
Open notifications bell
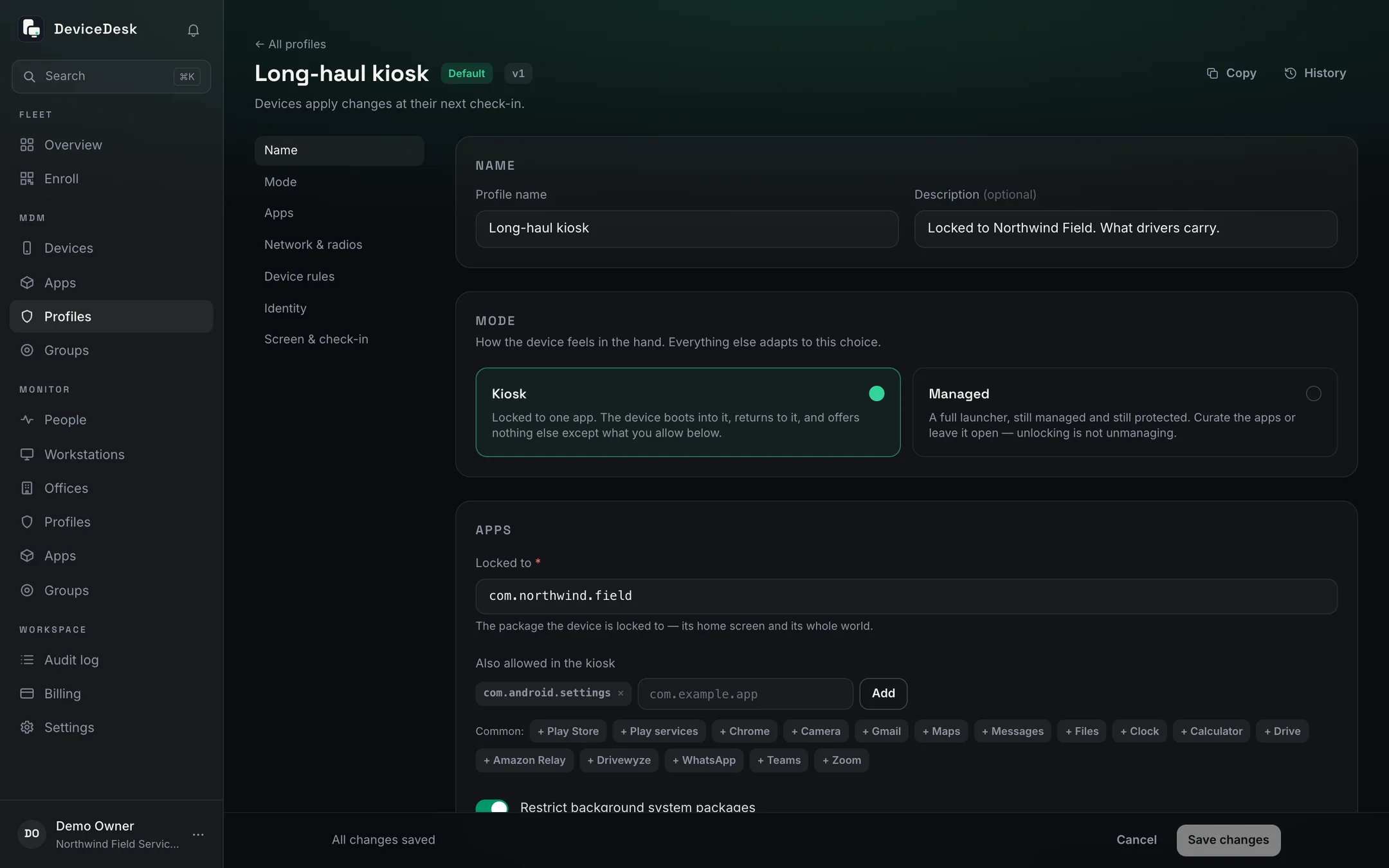(x=193, y=30)
